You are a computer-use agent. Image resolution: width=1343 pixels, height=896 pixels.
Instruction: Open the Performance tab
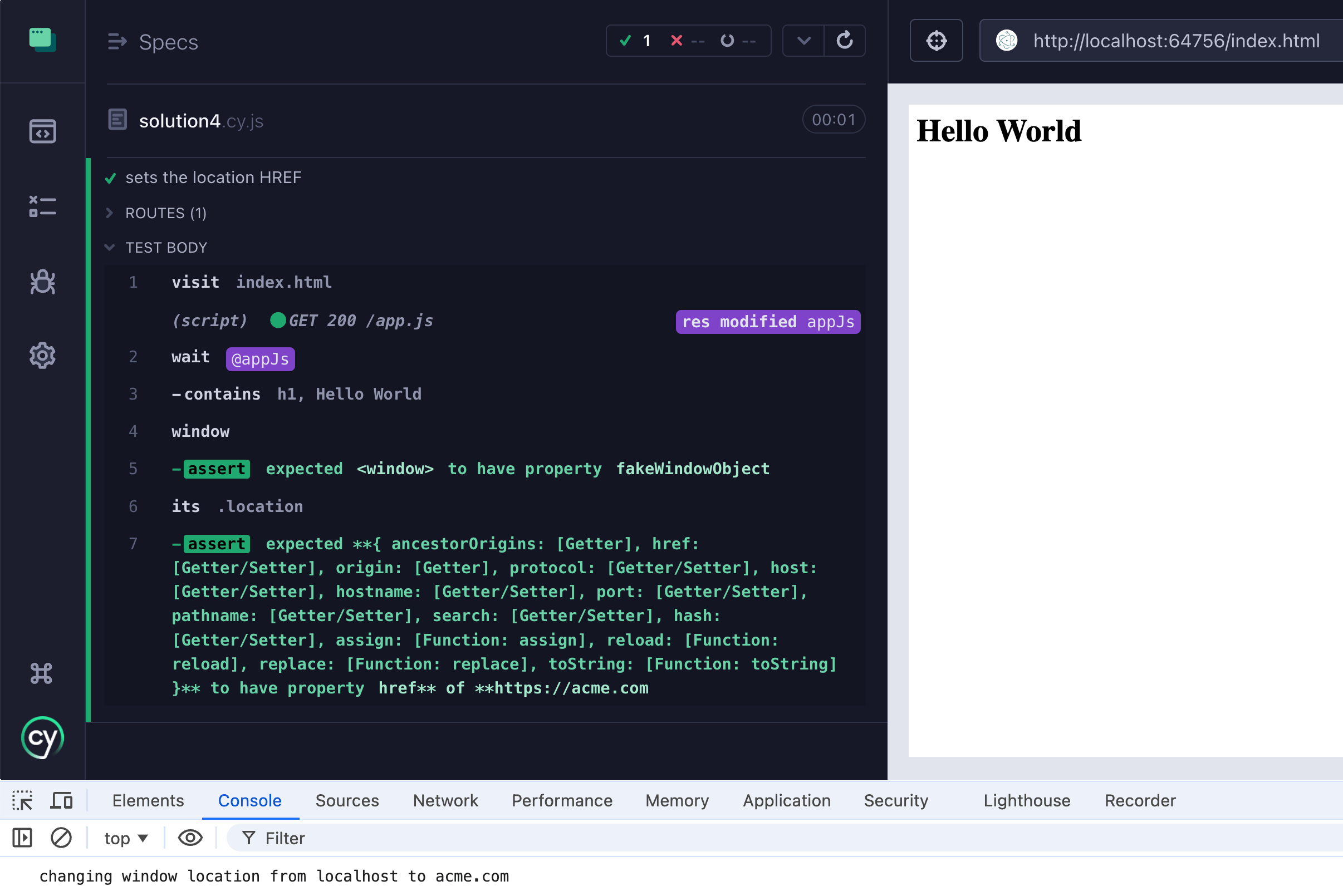(x=562, y=801)
